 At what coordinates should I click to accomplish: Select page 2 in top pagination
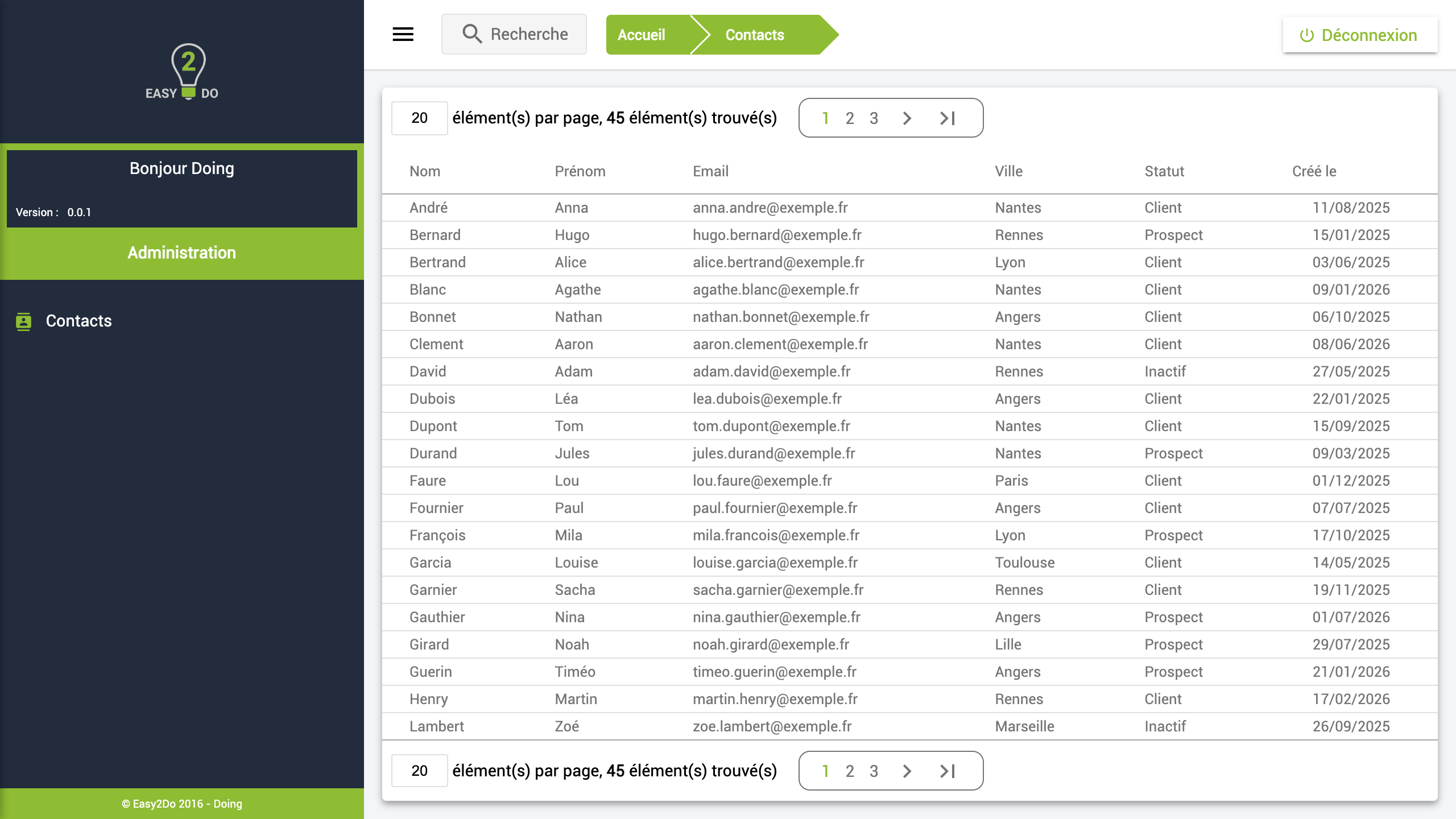pyautogui.click(x=850, y=118)
